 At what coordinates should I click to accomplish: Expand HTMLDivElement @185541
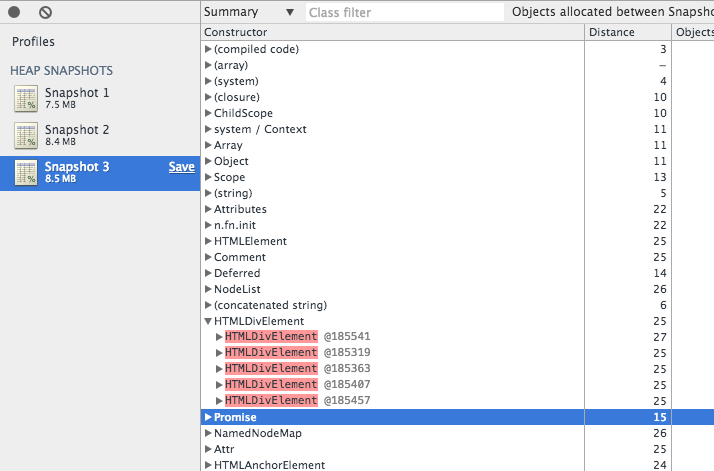pos(219,337)
